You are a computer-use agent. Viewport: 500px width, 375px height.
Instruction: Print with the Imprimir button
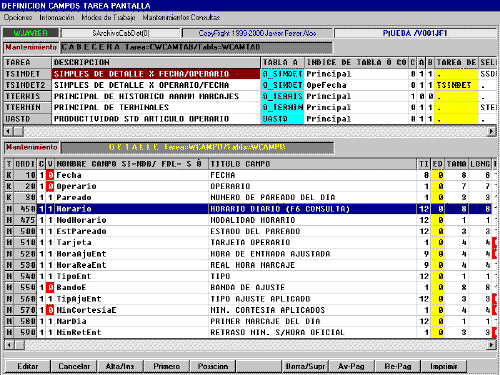coord(444,366)
